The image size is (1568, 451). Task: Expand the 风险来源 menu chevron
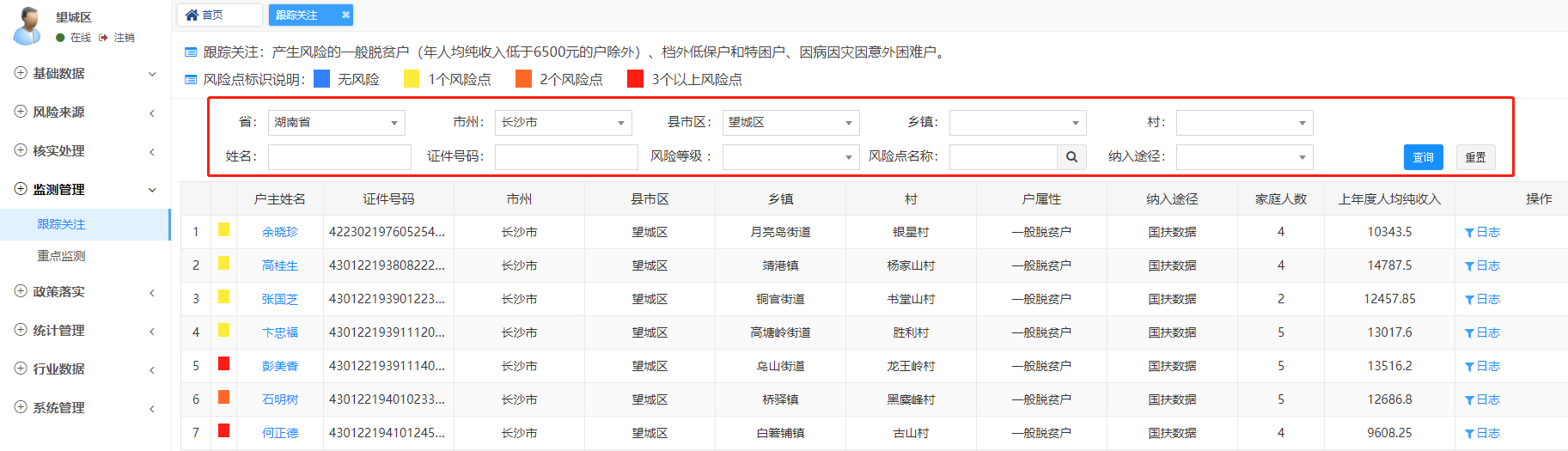point(152,113)
